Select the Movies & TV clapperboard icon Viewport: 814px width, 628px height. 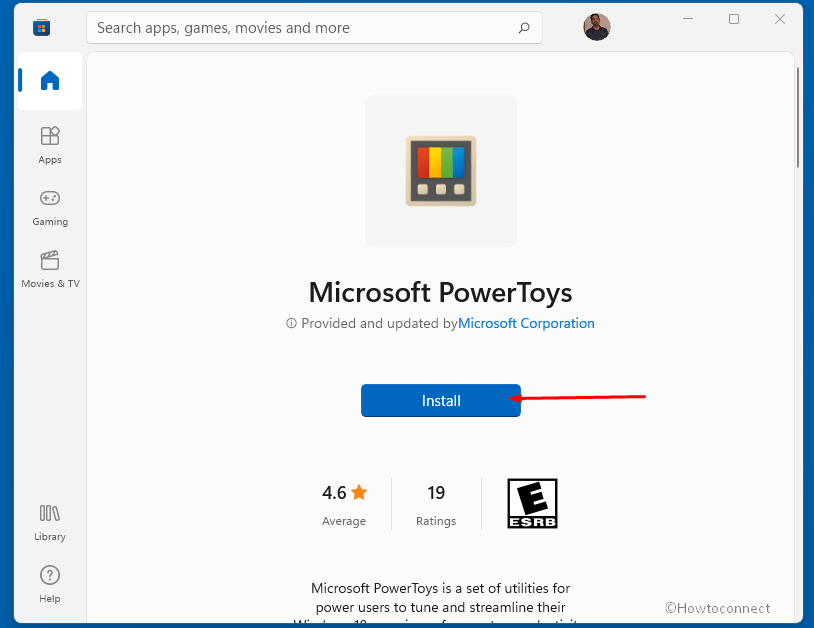(x=50, y=261)
